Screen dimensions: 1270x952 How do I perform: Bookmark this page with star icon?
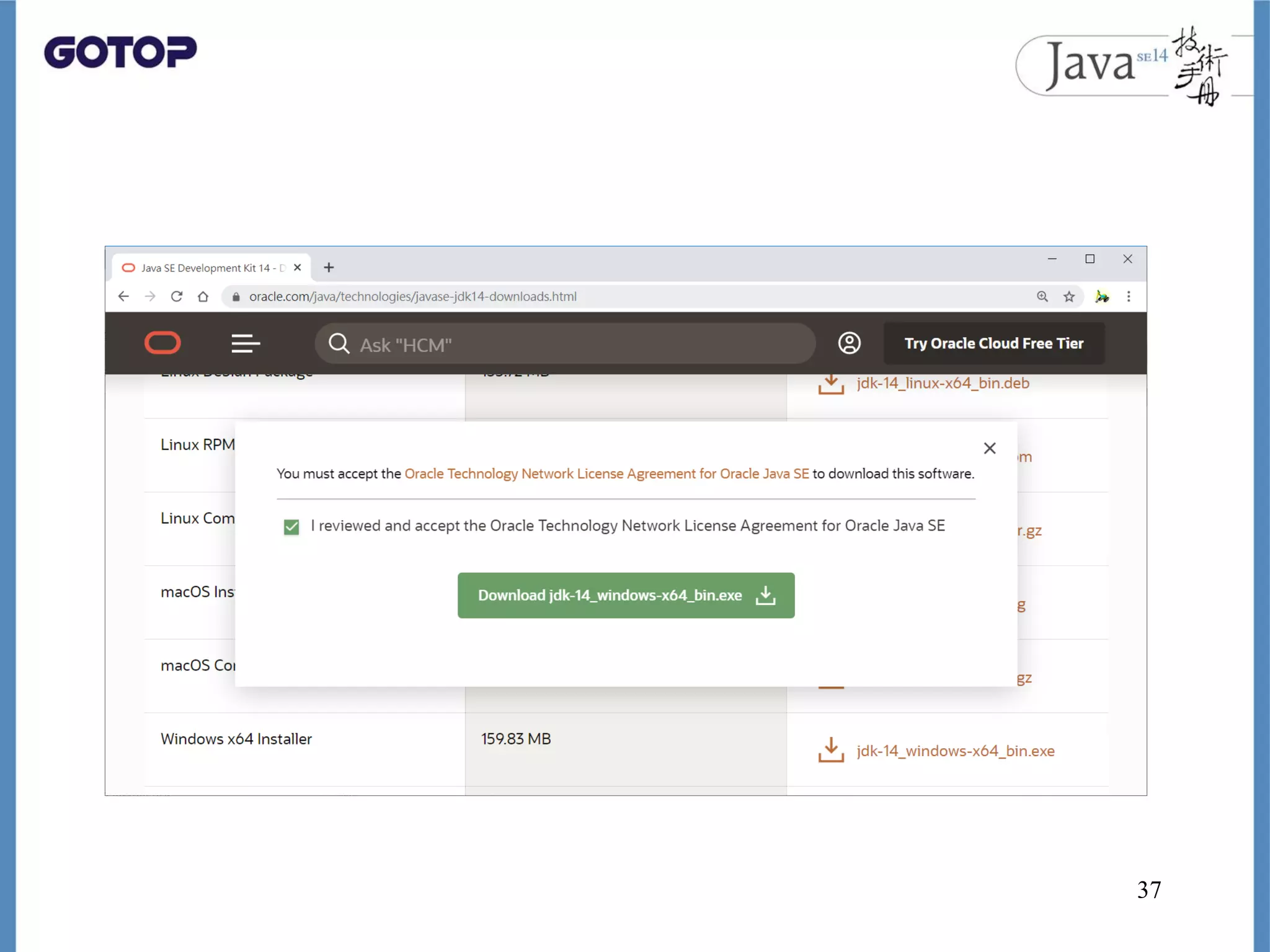pos(1069,296)
